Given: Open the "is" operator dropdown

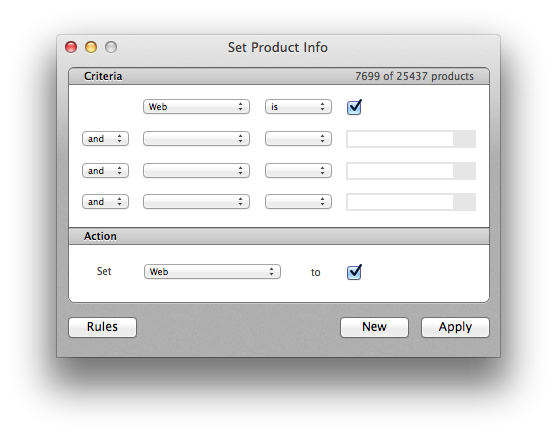Looking at the screenshot, I should click(298, 107).
